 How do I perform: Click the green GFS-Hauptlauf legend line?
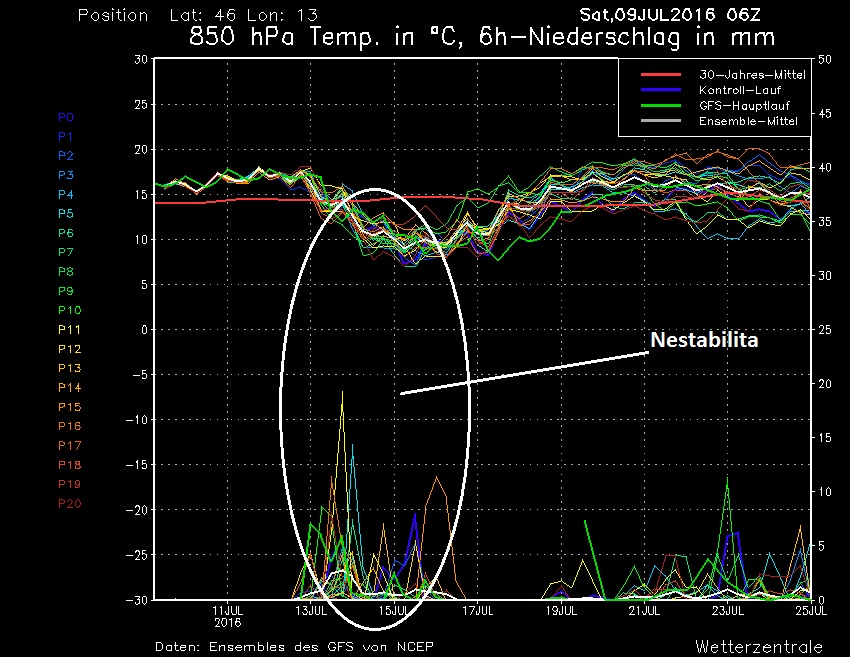[661, 105]
